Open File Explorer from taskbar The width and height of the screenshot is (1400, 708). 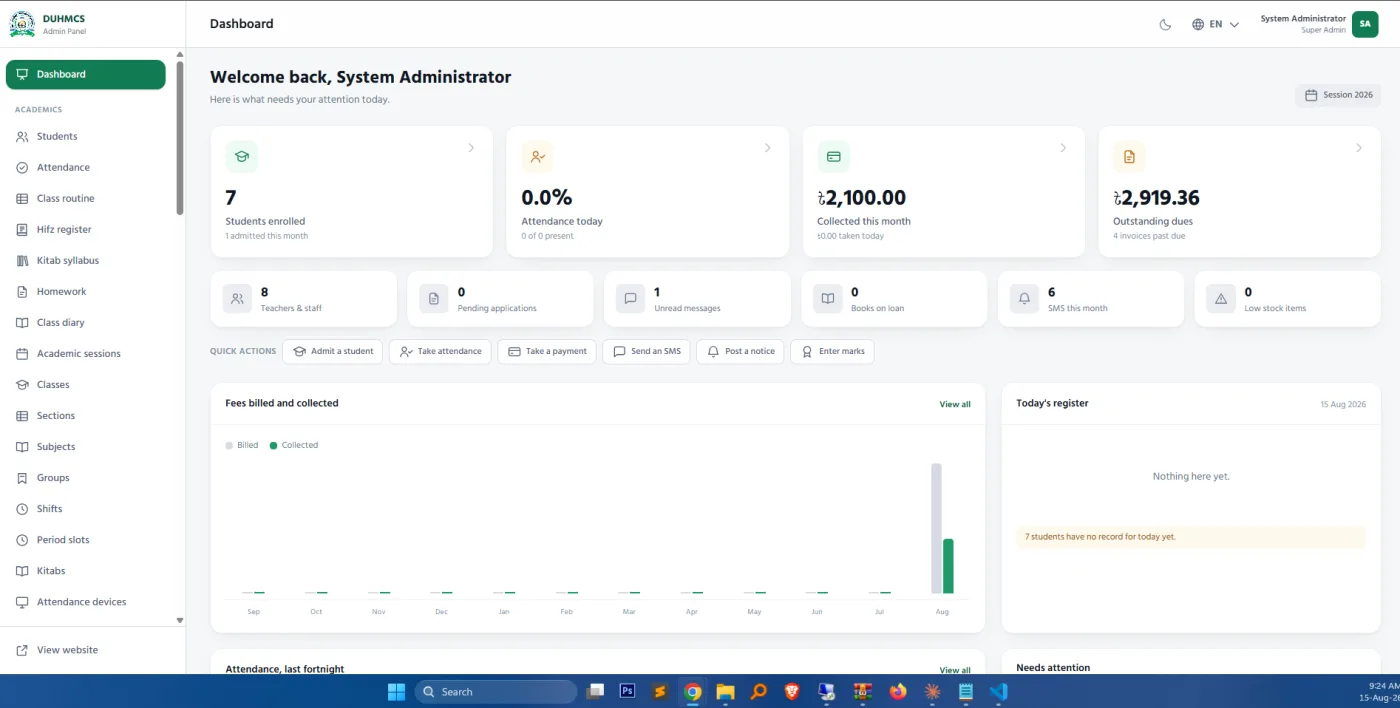point(725,691)
